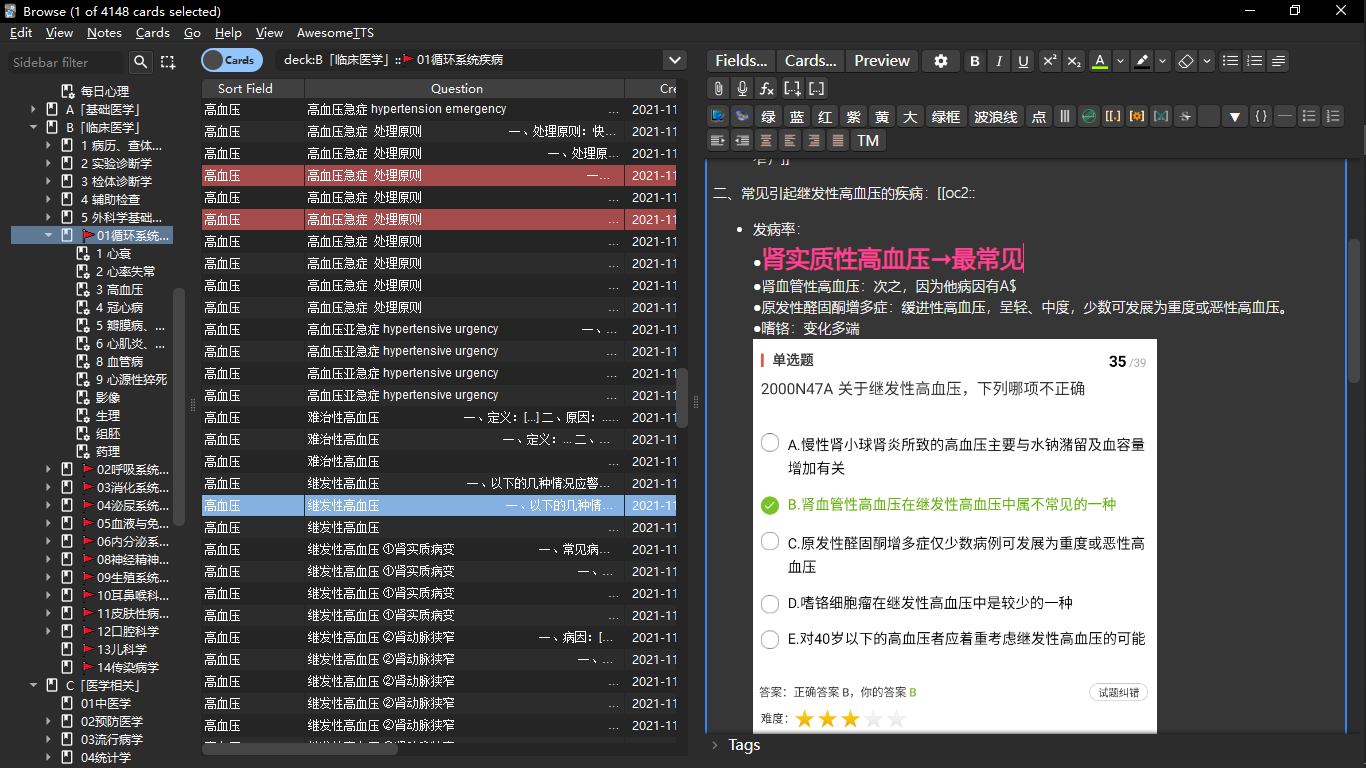
Task: Click the eraser remove-formatting icon
Action: [1186, 61]
